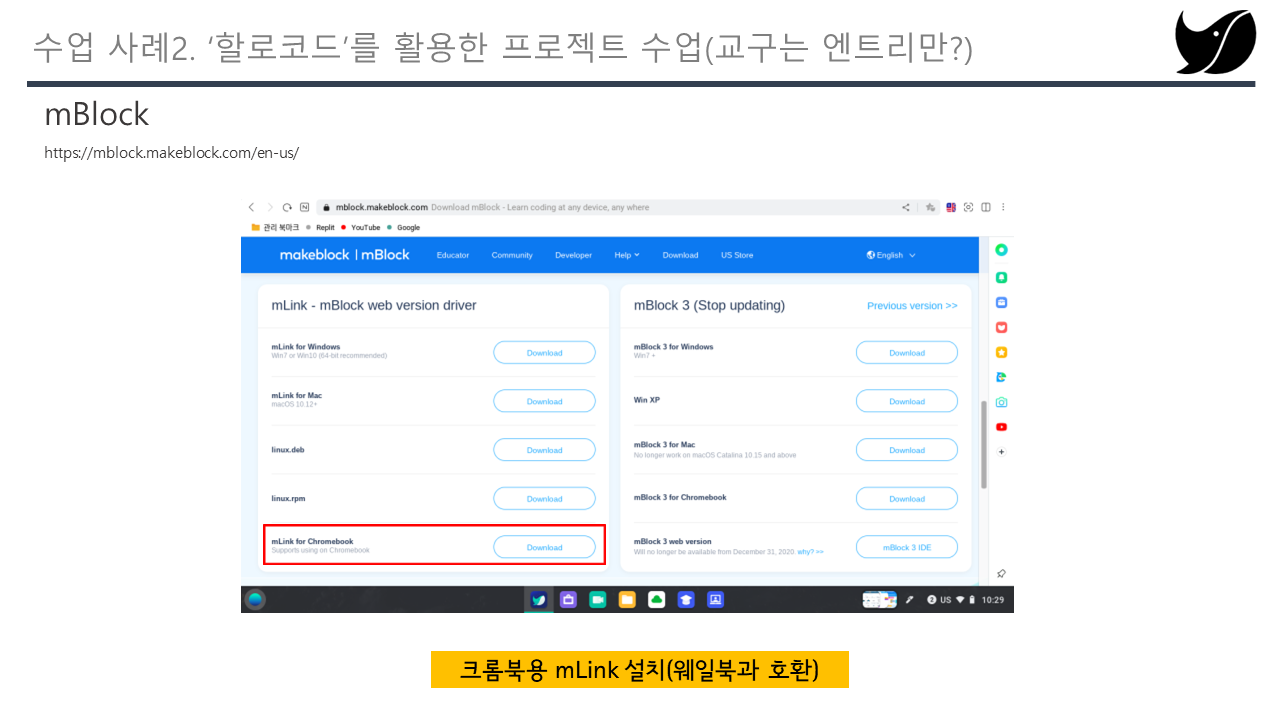Open the purple store shelf icon
Screen dimensions: 1280x720
point(568,600)
